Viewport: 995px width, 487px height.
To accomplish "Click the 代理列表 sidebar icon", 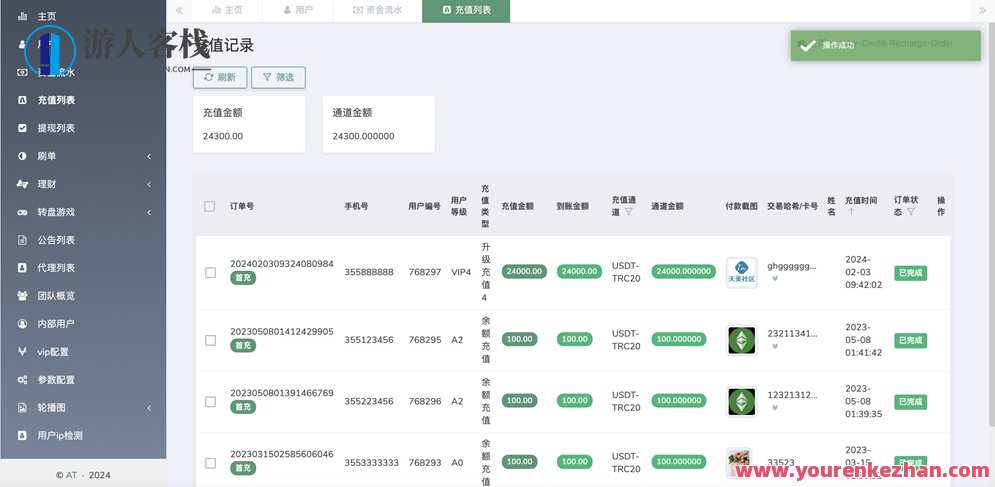I will 22,268.
